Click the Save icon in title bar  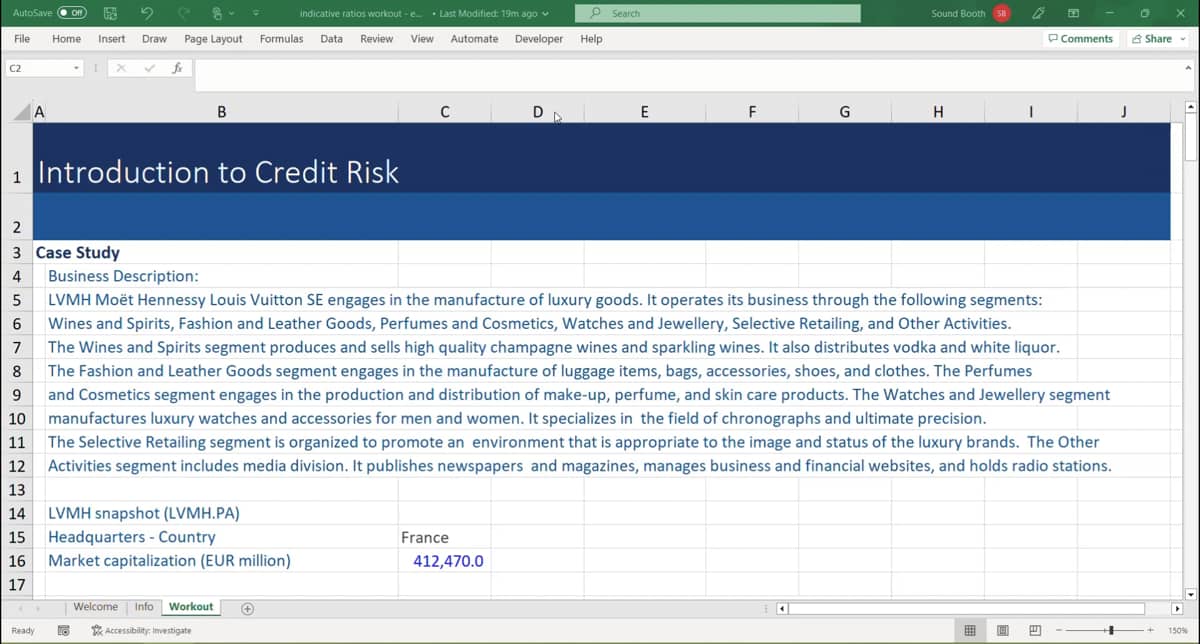point(111,13)
